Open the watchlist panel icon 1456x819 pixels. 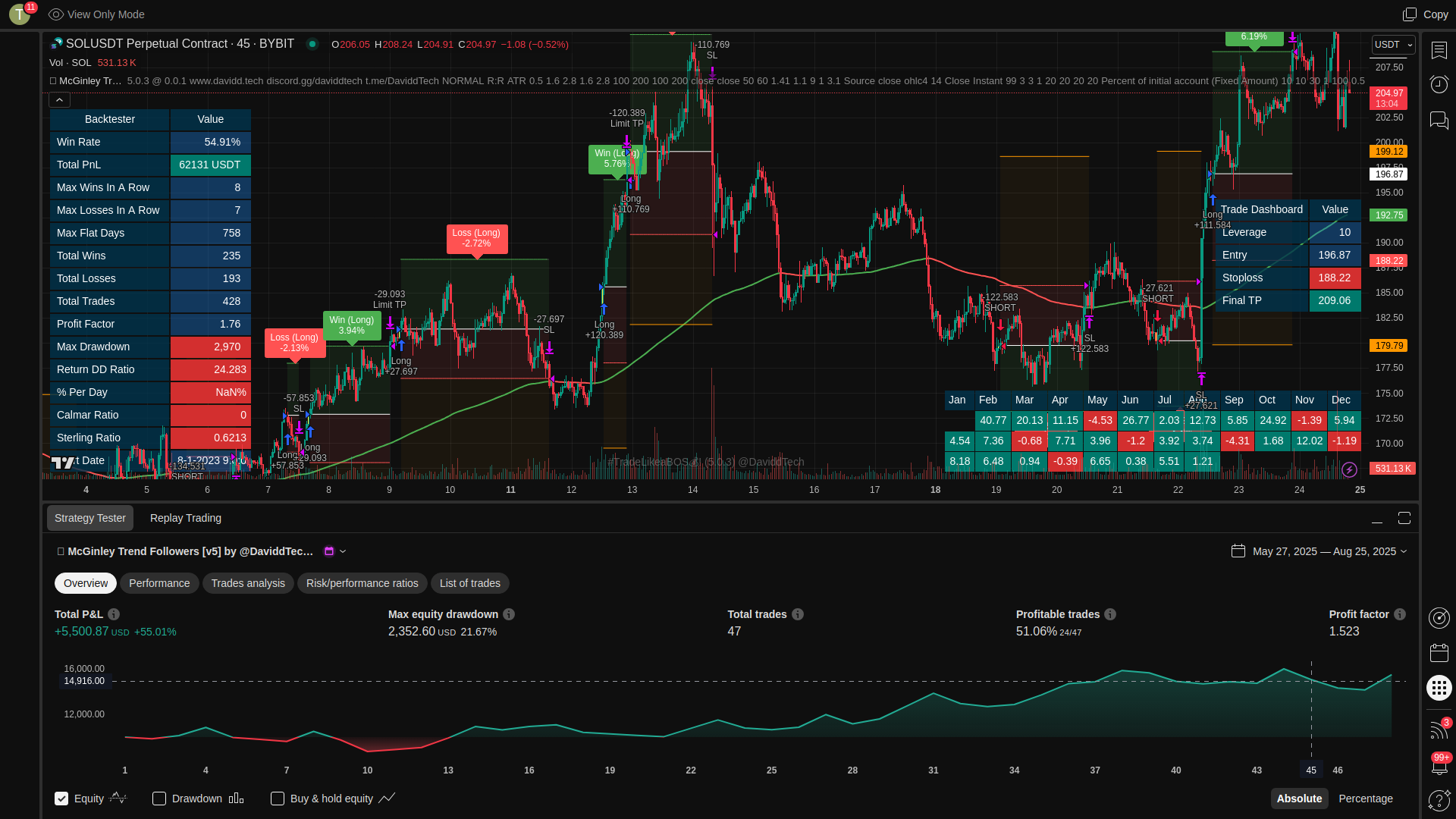[x=1439, y=50]
